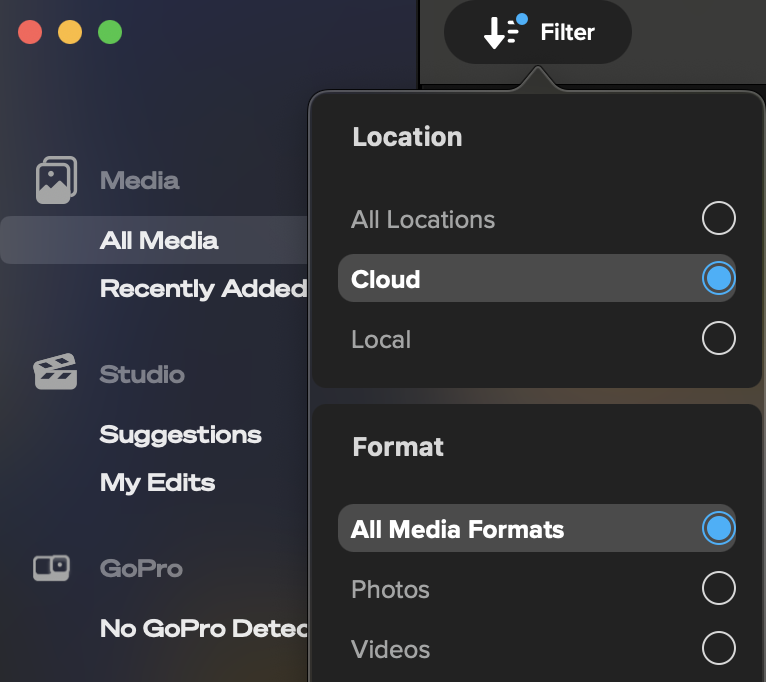Open All Media in the sidebar
Image resolution: width=766 pixels, height=682 pixels.
pos(159,241)
